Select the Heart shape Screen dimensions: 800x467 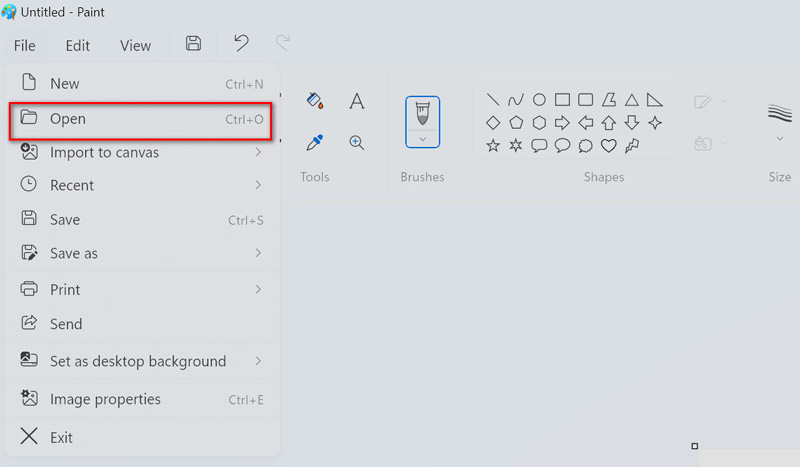pos(609,145)
